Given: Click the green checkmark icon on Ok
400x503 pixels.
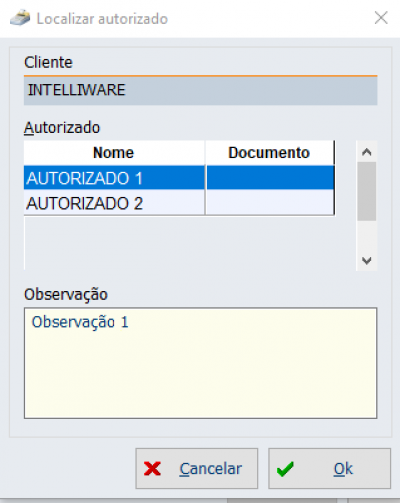Looking at the screenshot, I should click(285, 469).
